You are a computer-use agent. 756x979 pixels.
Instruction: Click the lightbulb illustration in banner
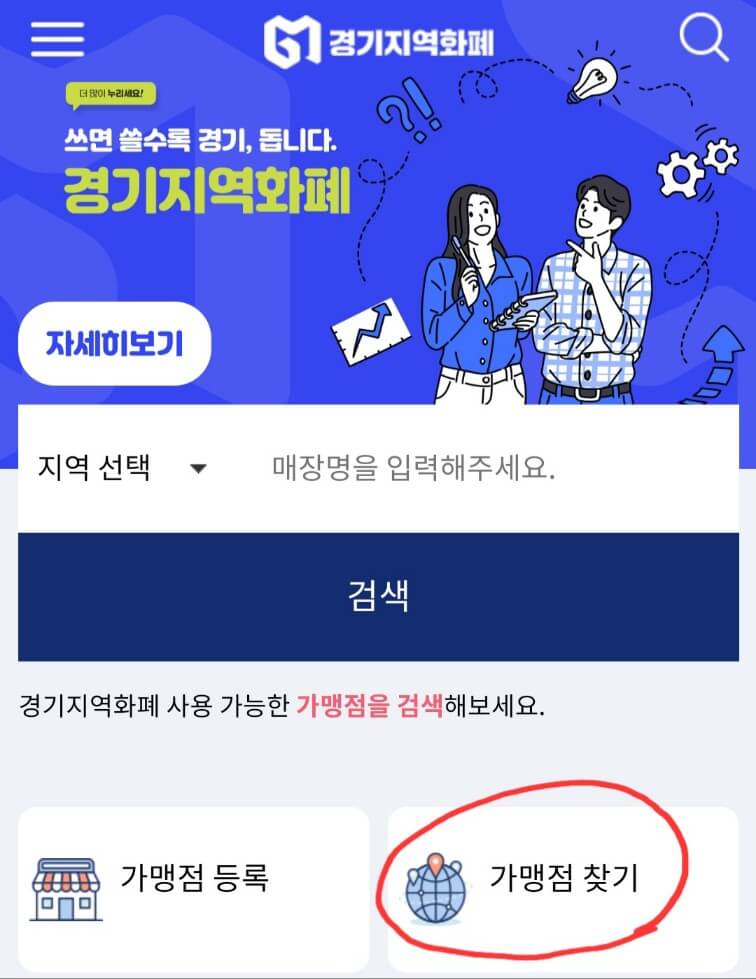tap(594, 80)
